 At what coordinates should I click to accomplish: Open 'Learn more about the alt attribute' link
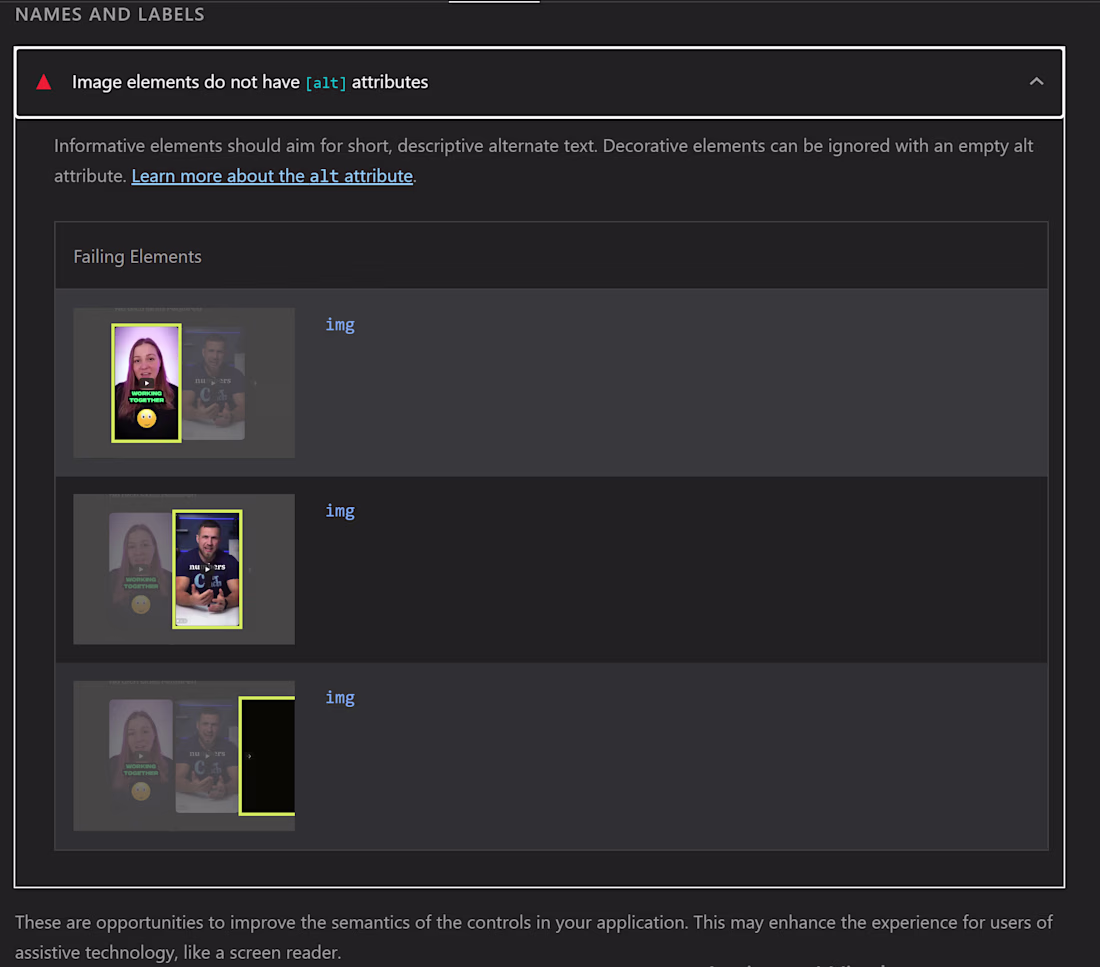coord(272,175)
